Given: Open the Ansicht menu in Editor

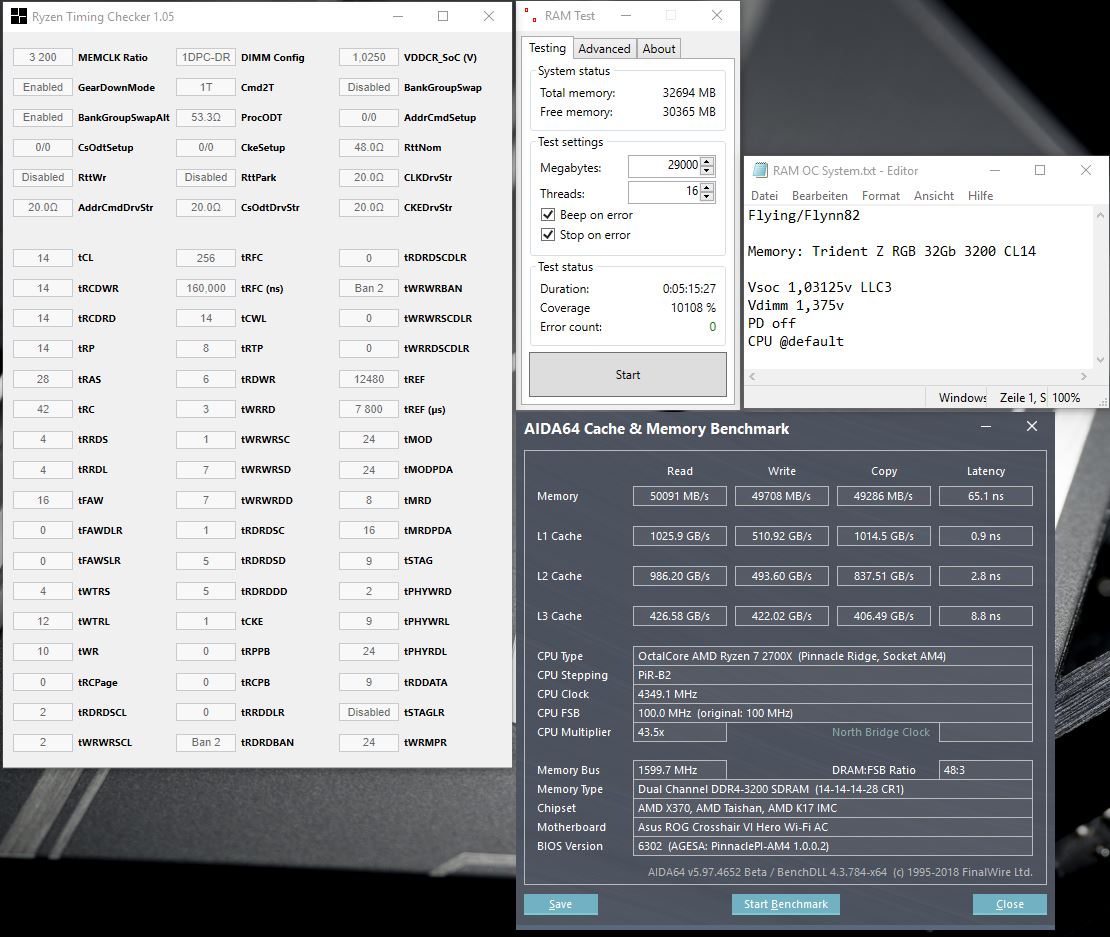Looking at the screenshot, I should [x=934, y=196].
